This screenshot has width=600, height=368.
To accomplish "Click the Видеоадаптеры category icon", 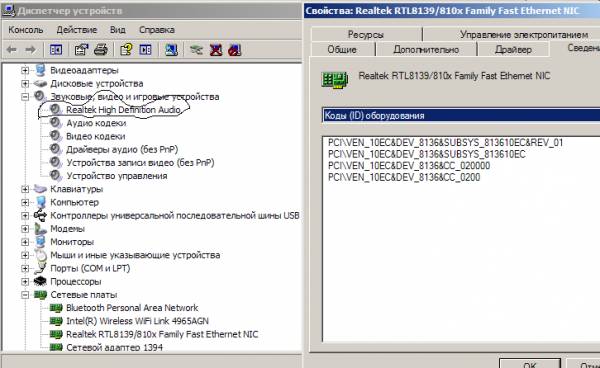I will click(x=40, y=70).
